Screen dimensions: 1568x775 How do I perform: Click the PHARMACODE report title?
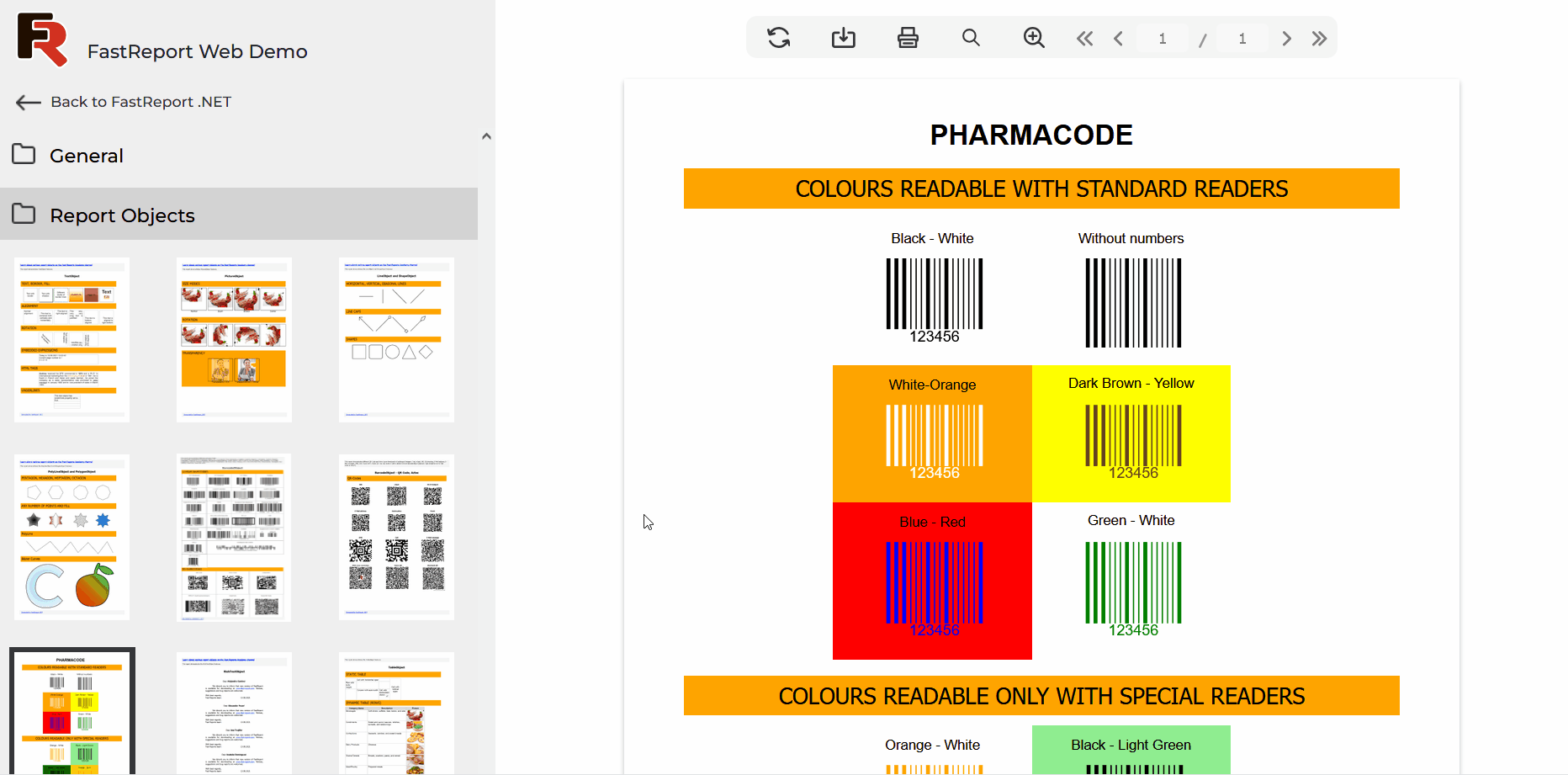[1031, 135]
